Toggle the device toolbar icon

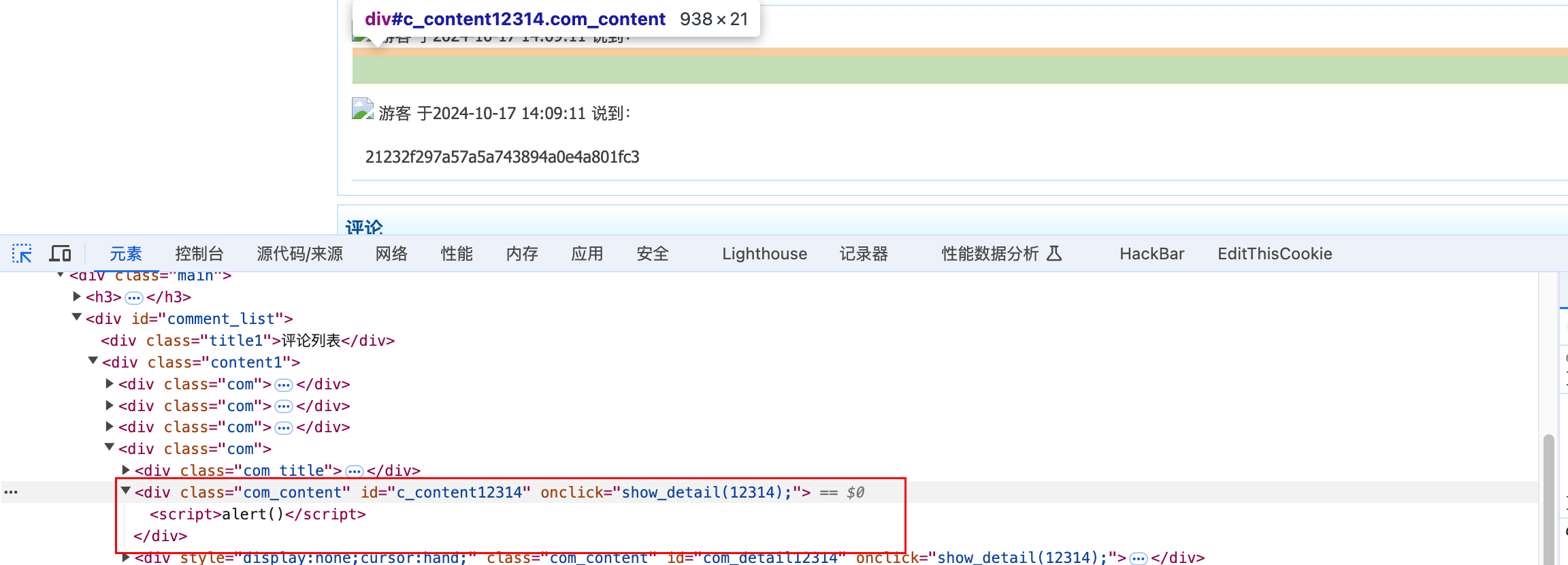pos(61,254)
